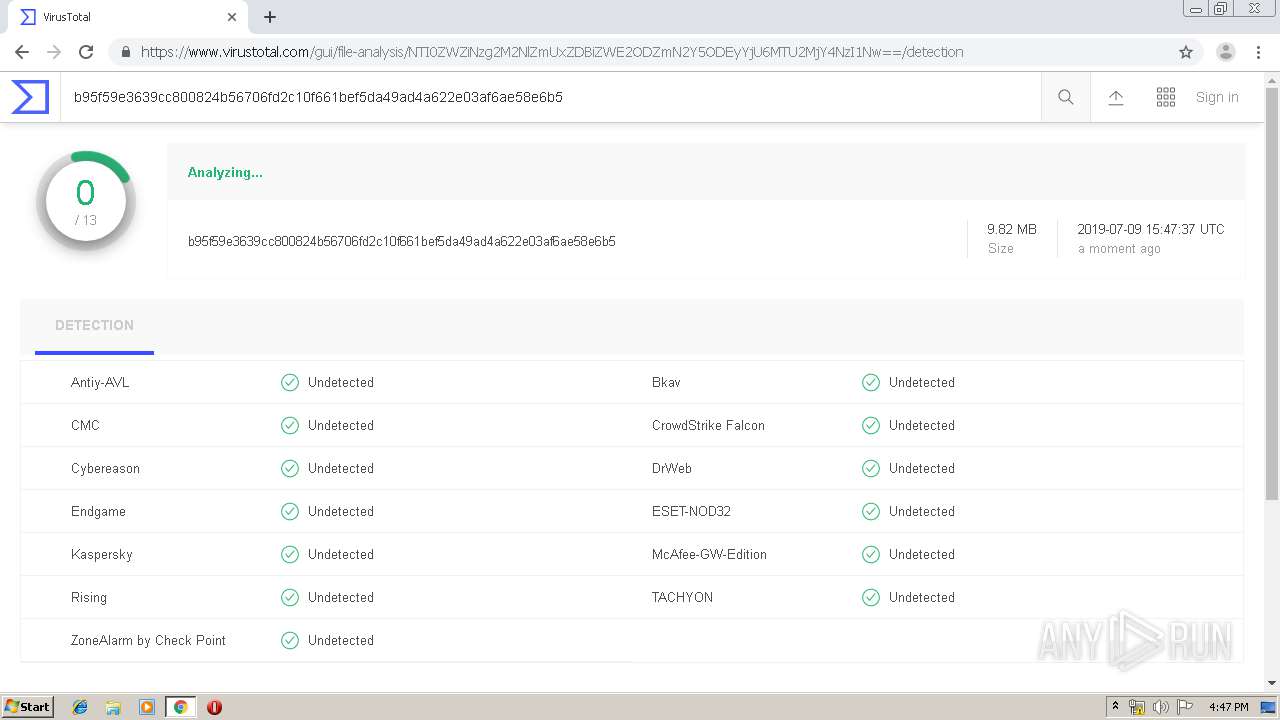Click the check icon beside ESET-NOD32
Screen dimensions: 1280x720
pyautogui.click(x=871, y=511)
